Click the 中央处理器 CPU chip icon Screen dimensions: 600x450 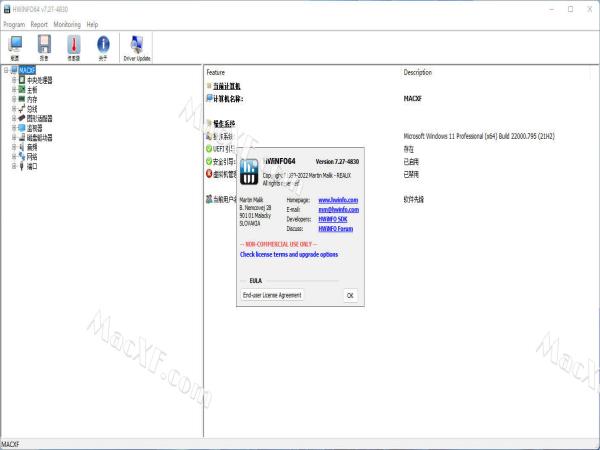(x=22, y=80)
